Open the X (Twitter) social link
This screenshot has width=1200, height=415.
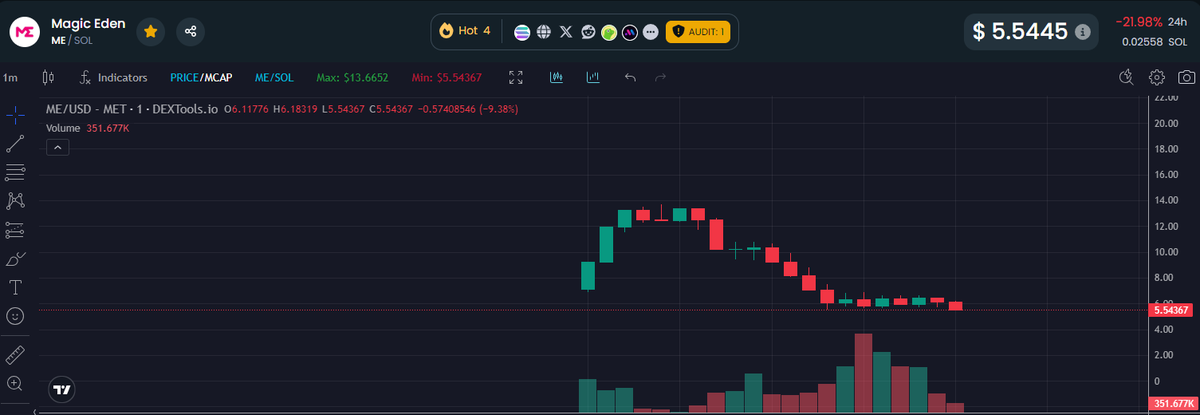567,32
